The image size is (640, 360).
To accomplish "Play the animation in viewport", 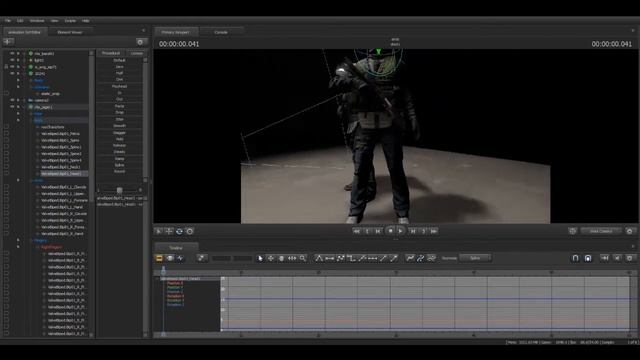I will click(x=401, y=231).
